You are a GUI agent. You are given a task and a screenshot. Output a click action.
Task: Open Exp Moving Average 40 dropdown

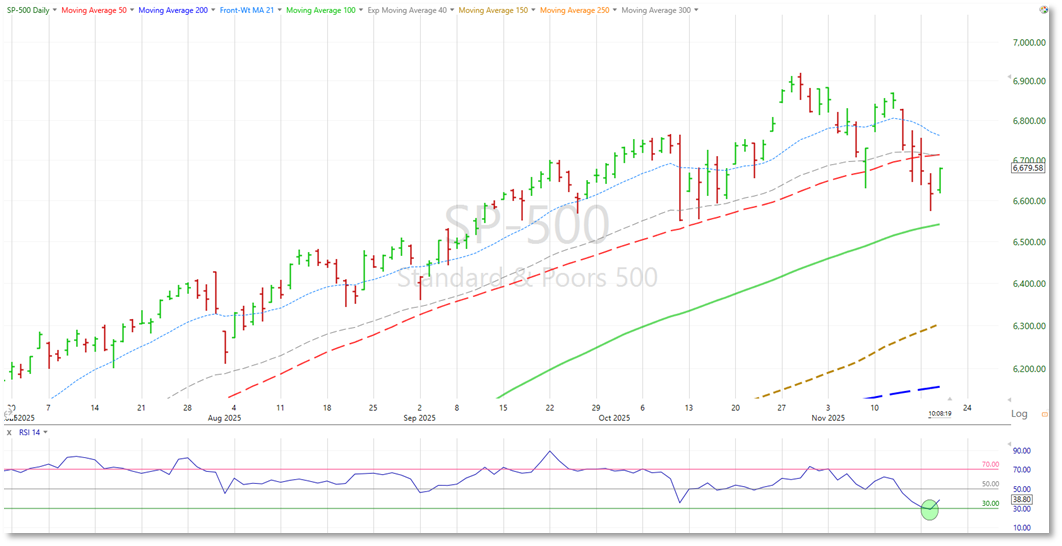click(x=455, y=10)
